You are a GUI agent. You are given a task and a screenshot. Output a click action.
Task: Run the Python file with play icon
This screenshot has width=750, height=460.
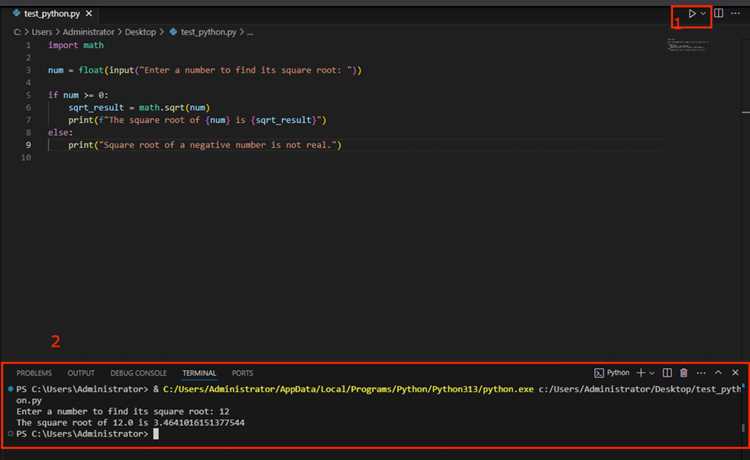point(692,13)
